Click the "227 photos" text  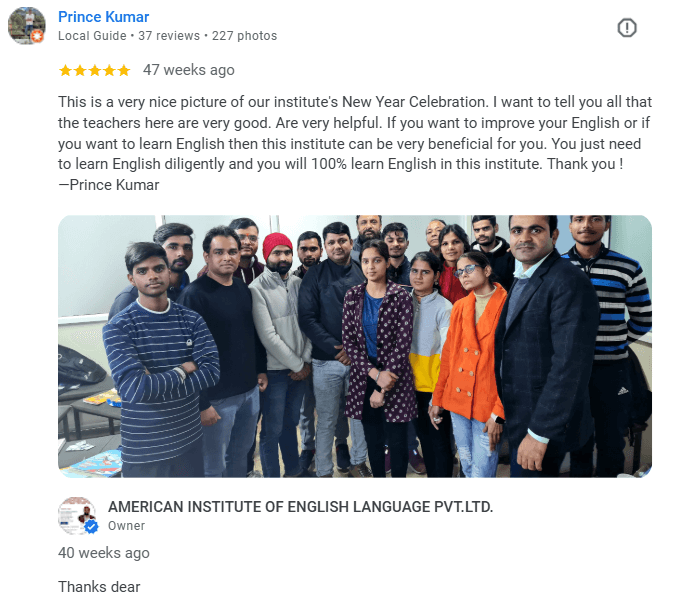tap(244, 36)
